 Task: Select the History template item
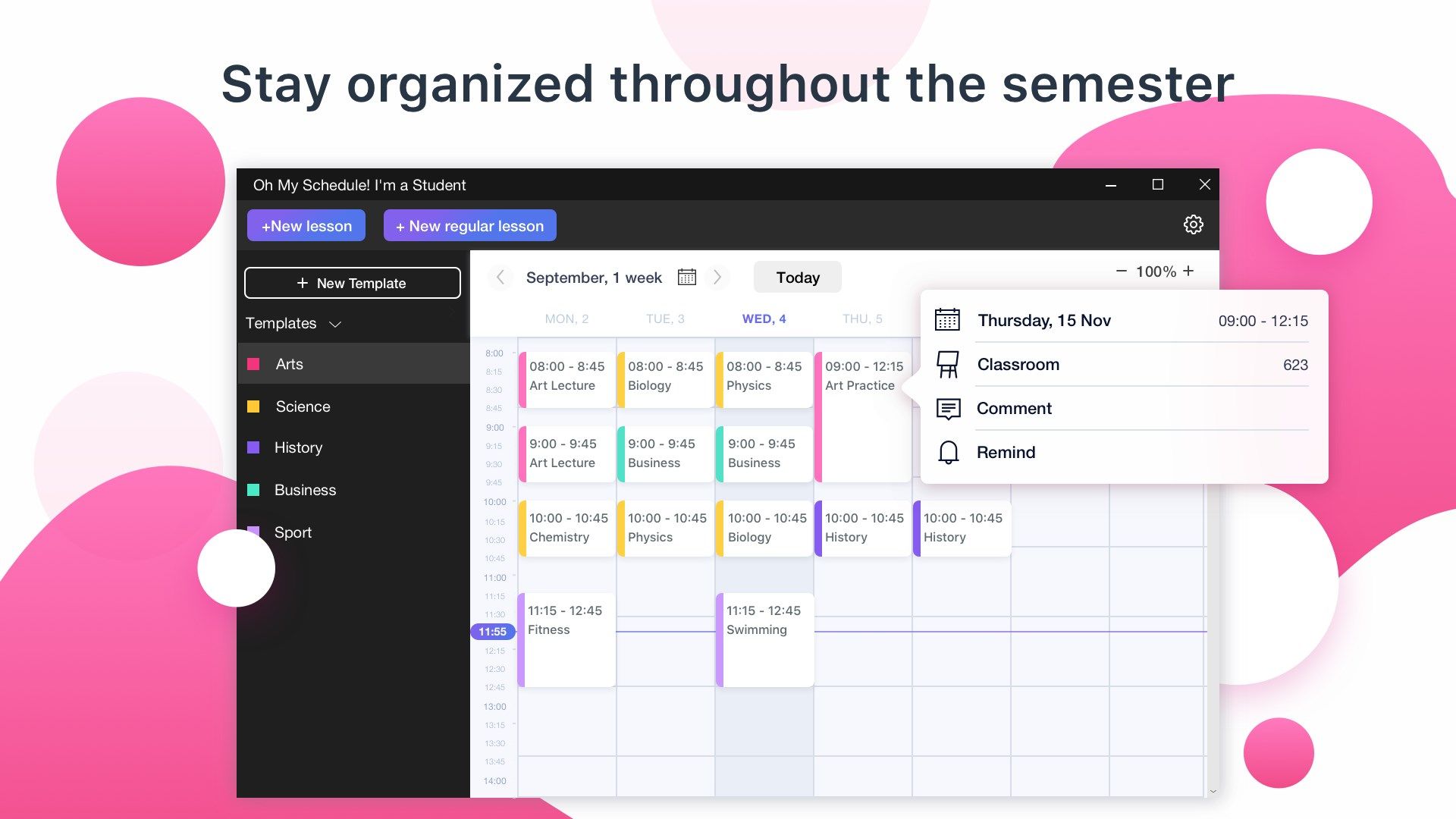(x=299, y=447)
